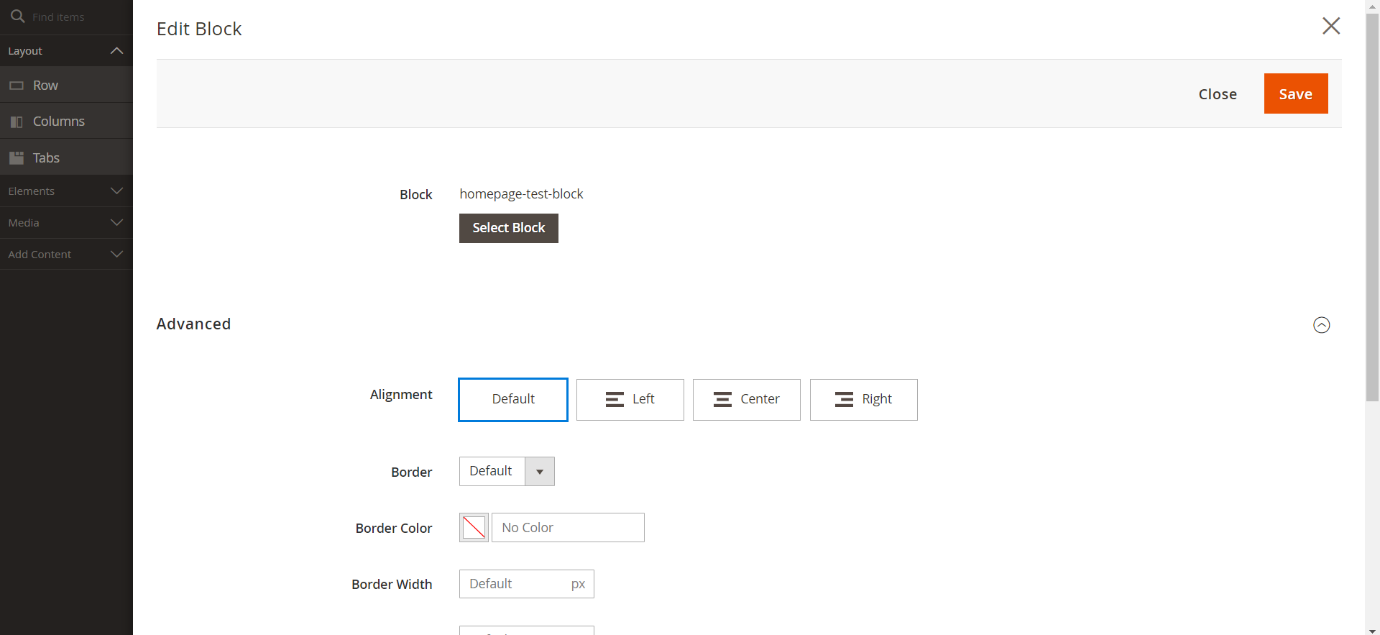Select the Row layout icon

(x=16, y=86)
